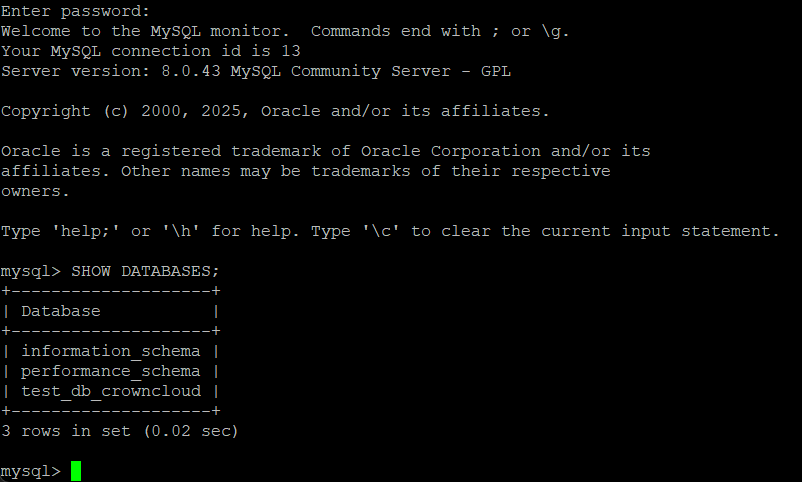Select the information_schema database row

point(110,351)
